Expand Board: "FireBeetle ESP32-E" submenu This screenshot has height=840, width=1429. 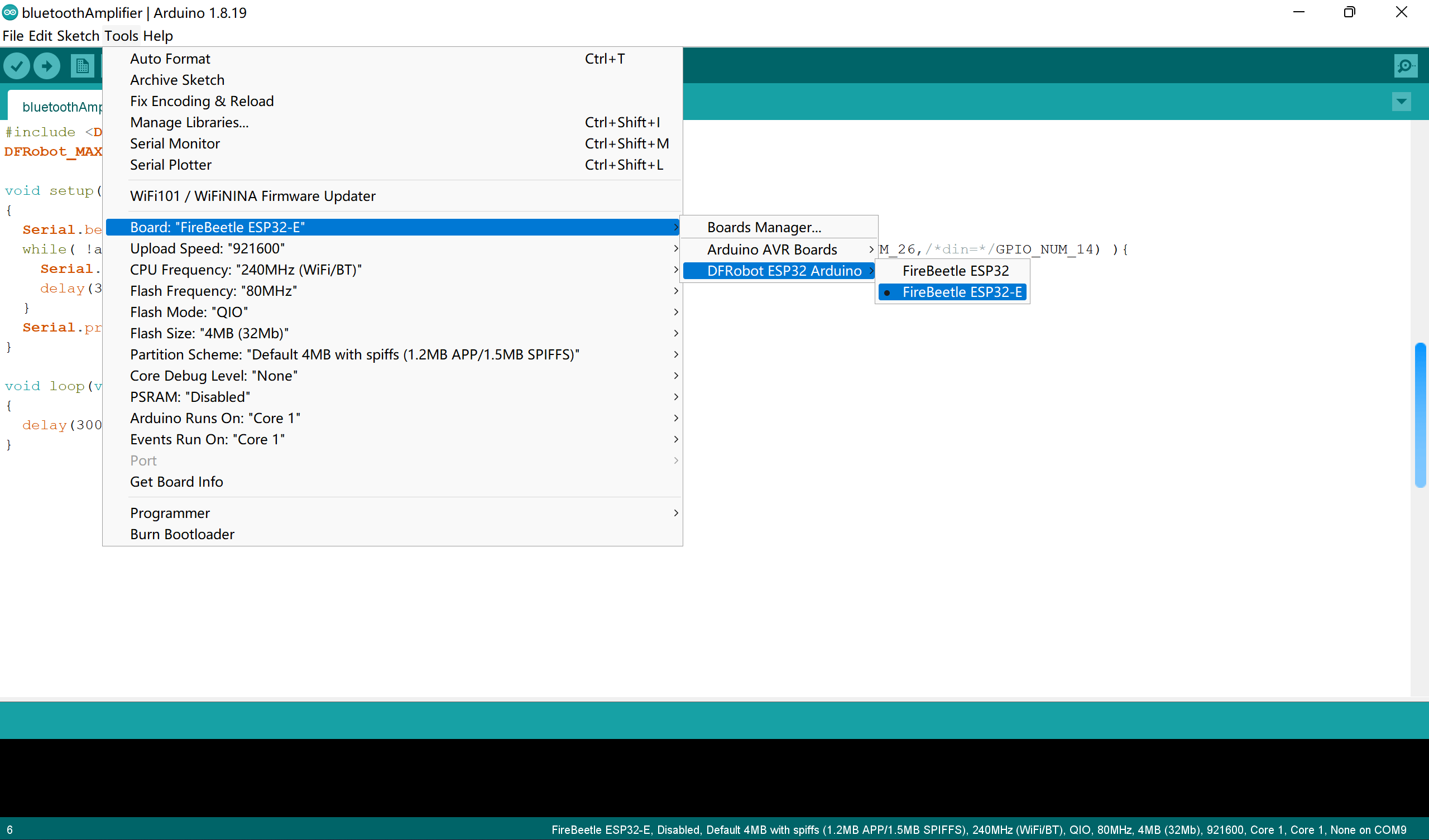pos(394,227)
